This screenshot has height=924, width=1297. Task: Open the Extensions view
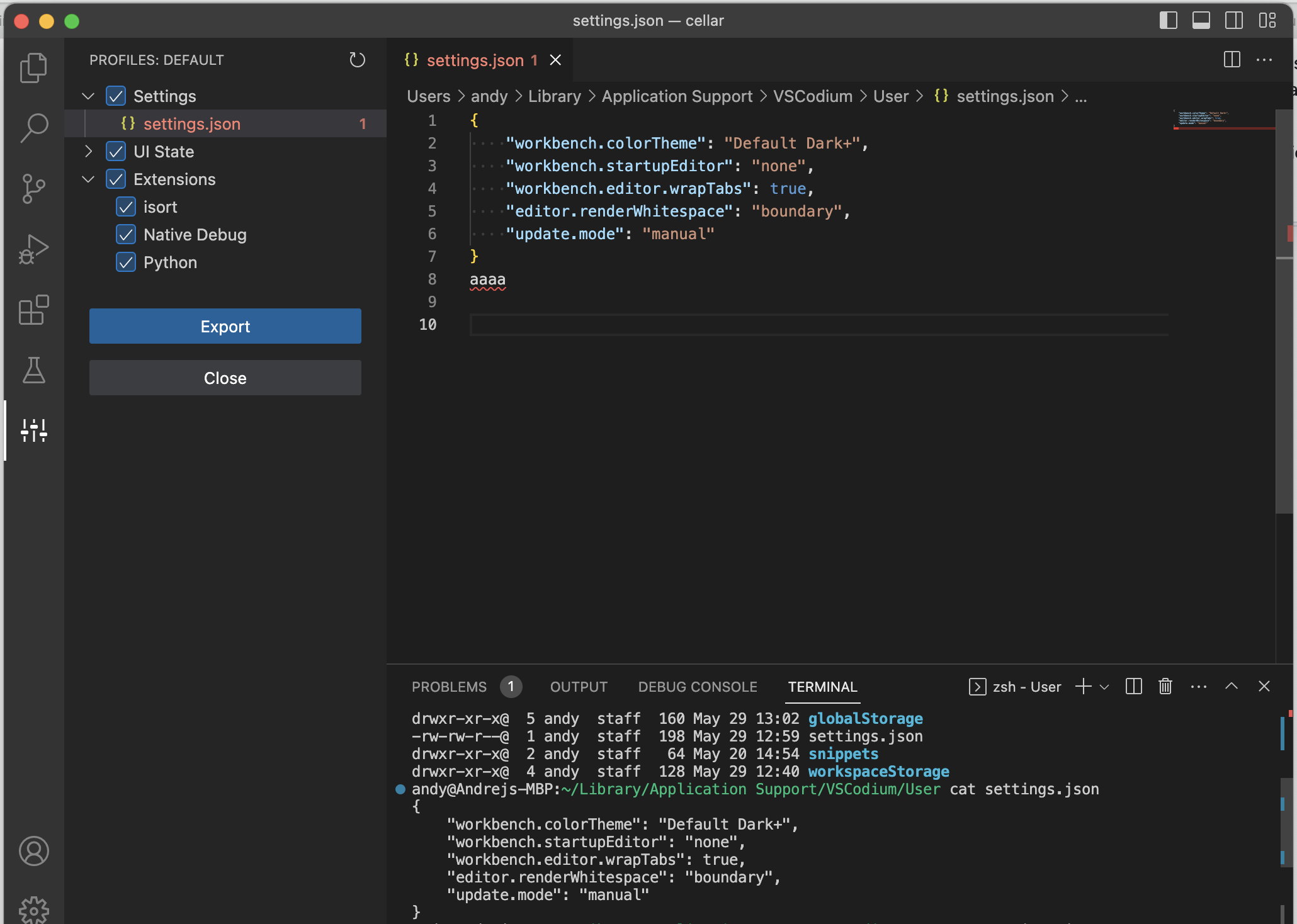pyautogui.click(x=34, y=310)
